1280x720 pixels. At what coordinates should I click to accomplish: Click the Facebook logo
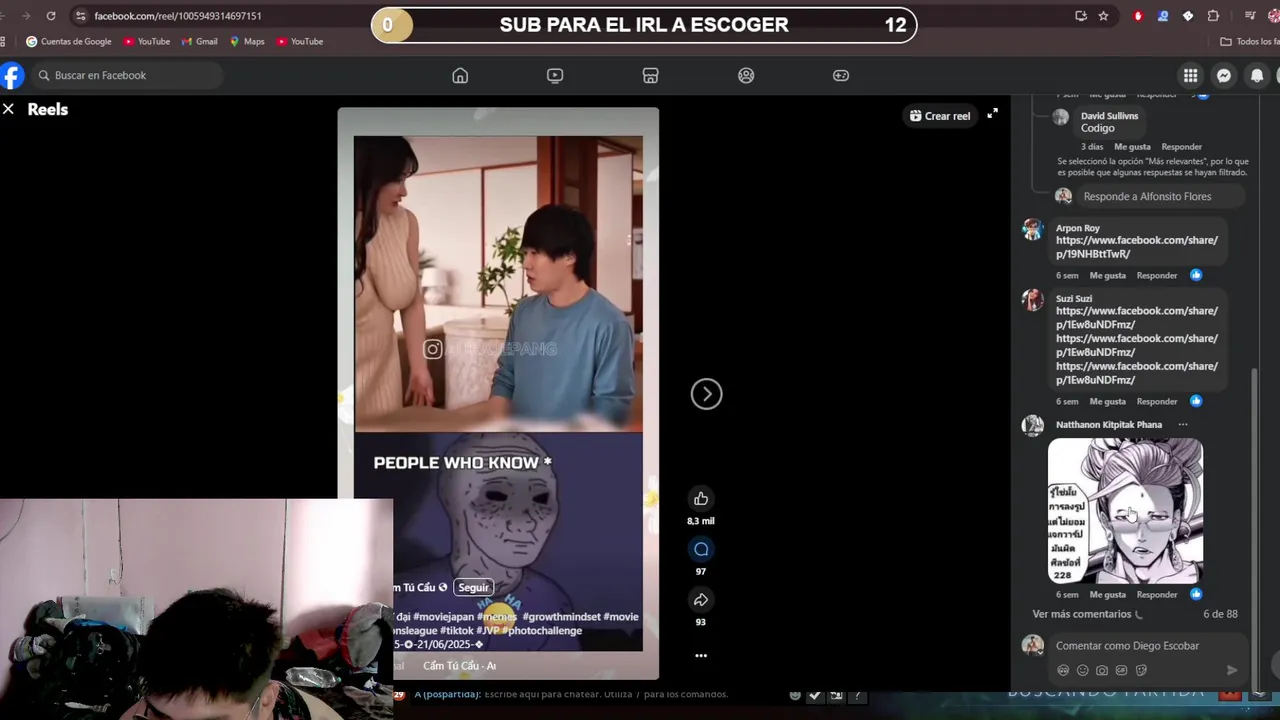click(x=11, y=75)
